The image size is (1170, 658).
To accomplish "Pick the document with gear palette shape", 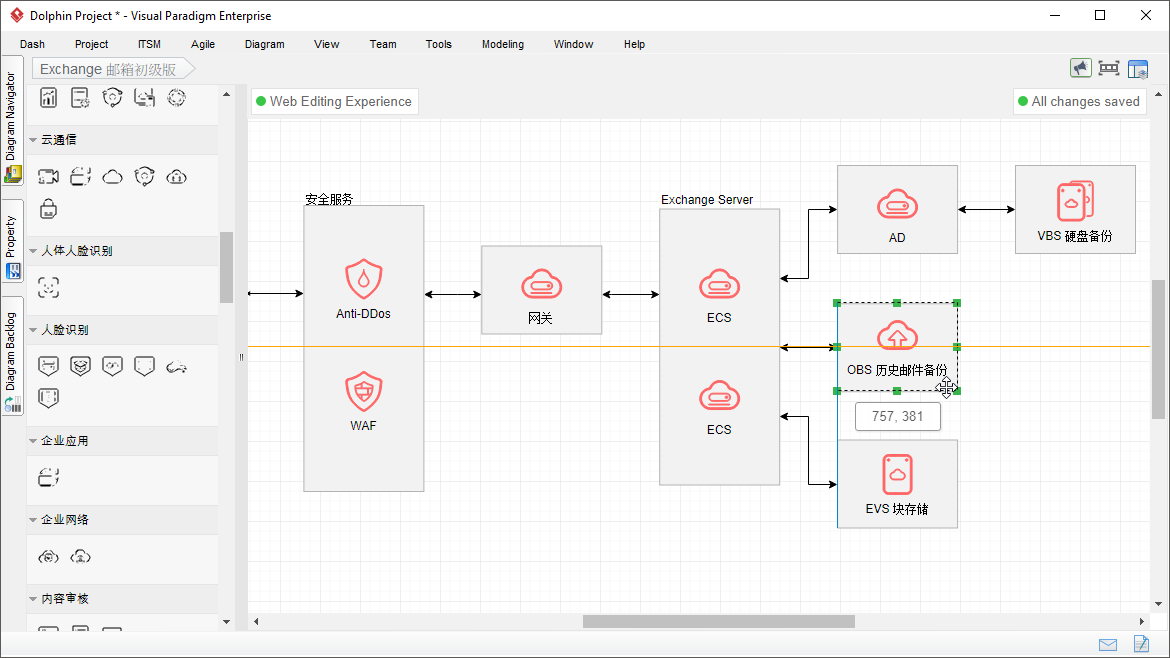I will tap(80, 98).
